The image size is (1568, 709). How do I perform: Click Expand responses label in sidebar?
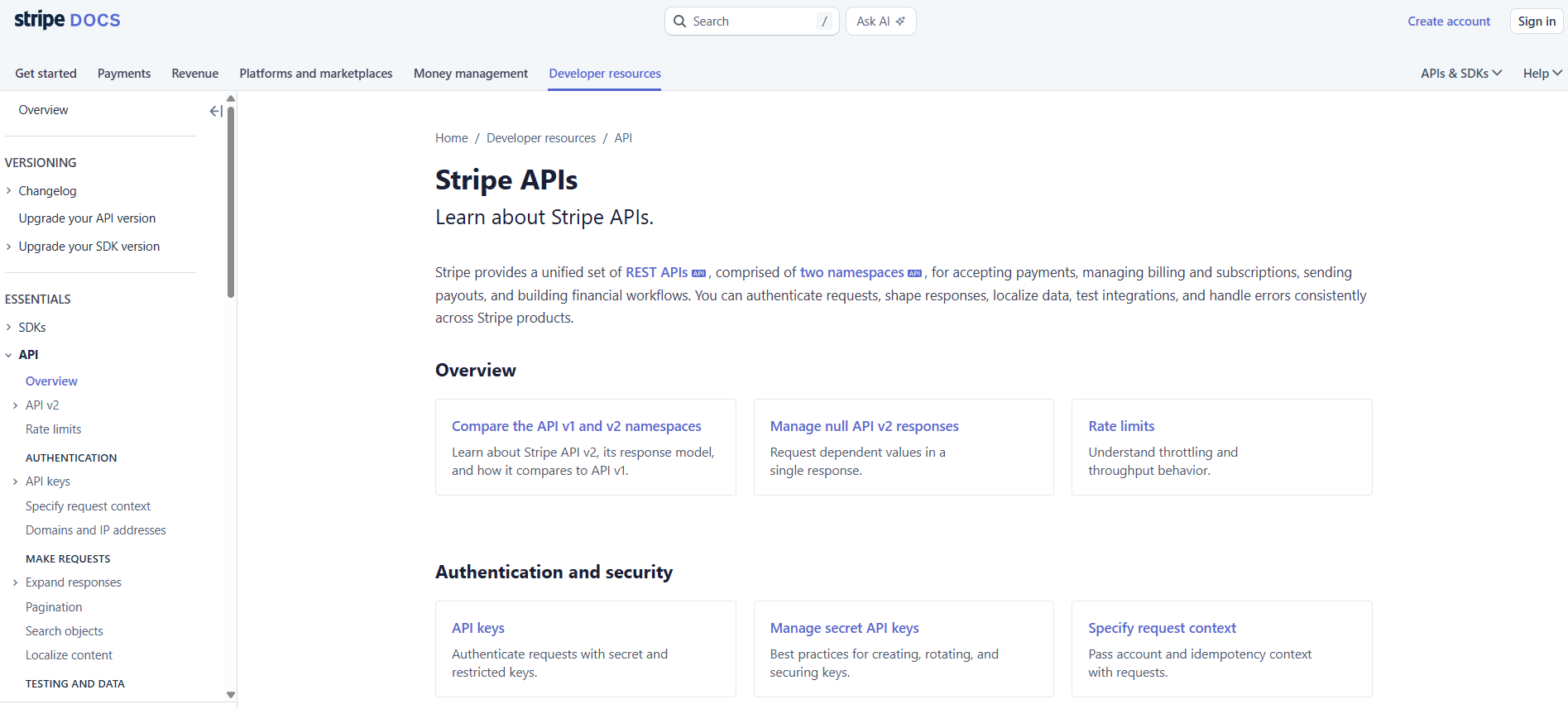click(74, 582)
